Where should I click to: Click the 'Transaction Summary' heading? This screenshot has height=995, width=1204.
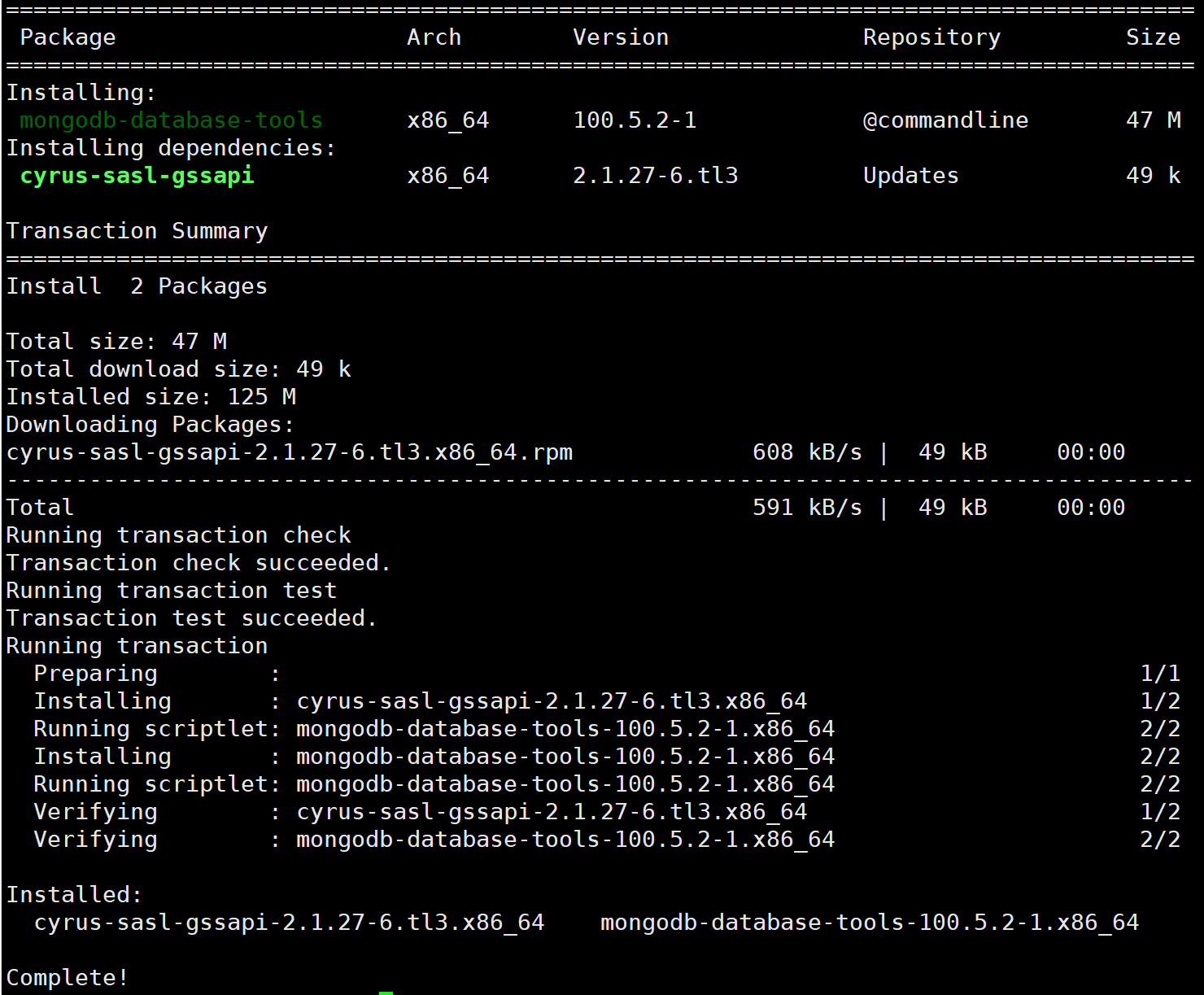[137, 232]
